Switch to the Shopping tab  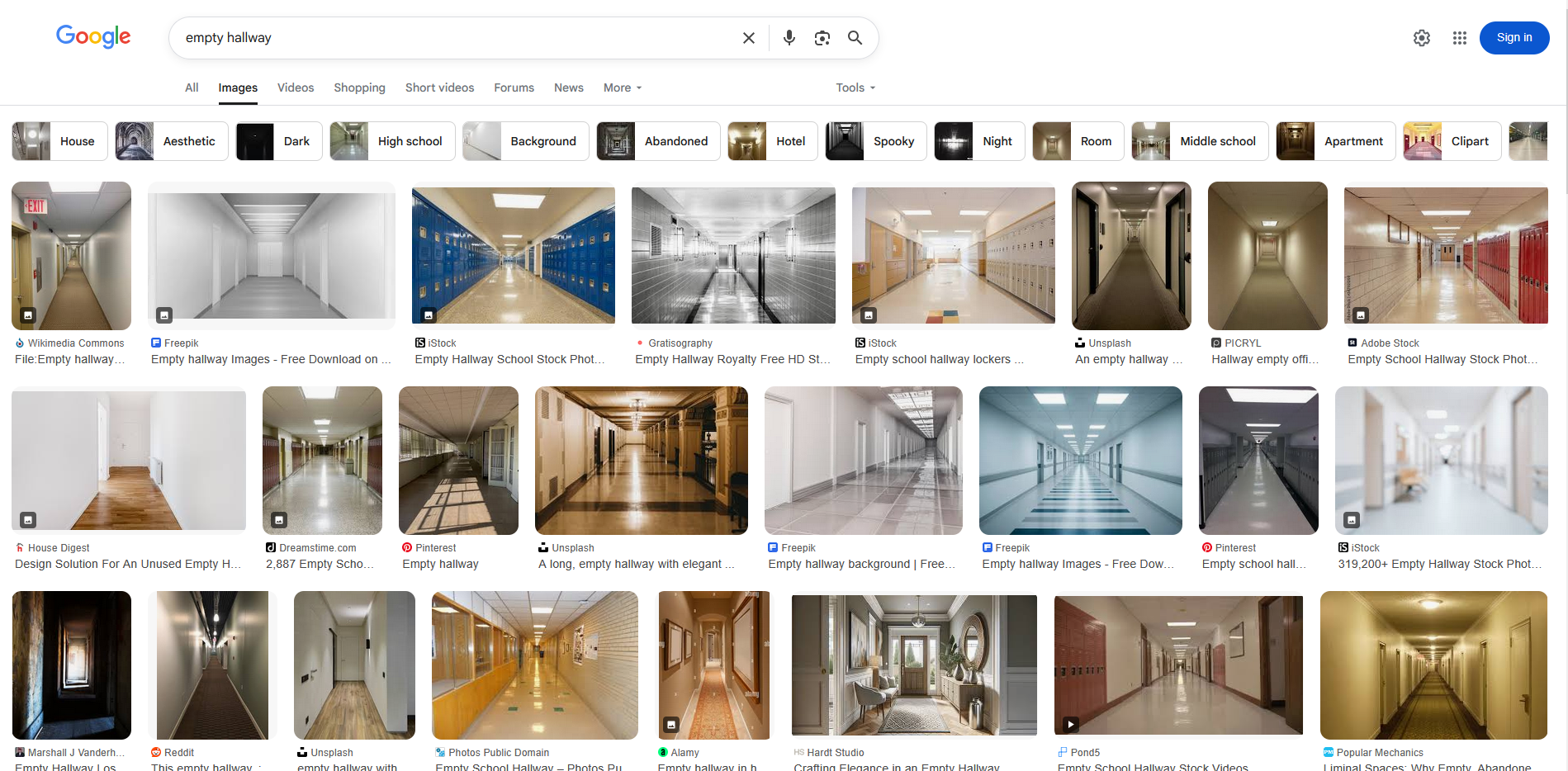point(359,88)
